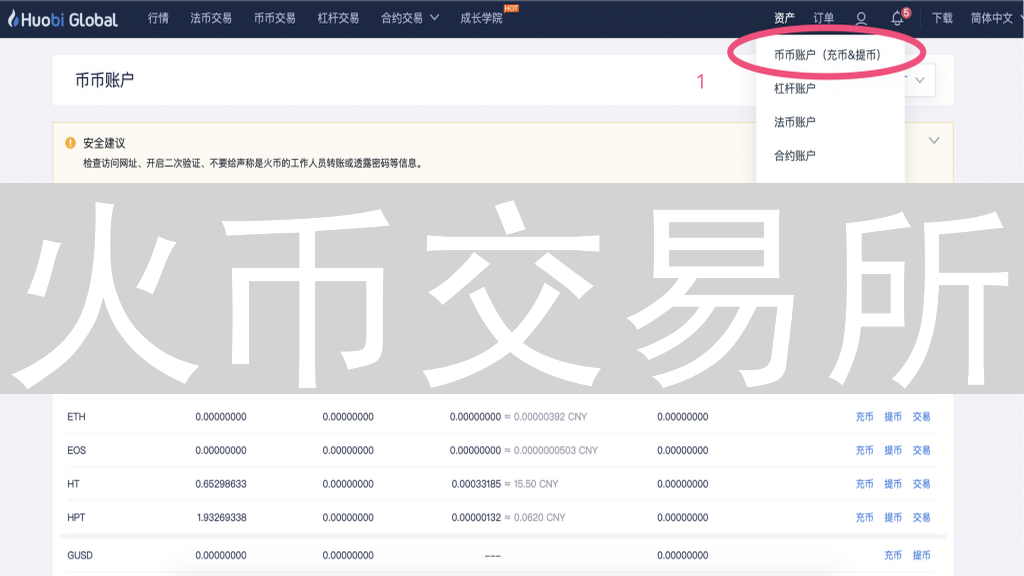
Task: Select 杠杆账户 from assets dropdown
Action: [795, 88]
